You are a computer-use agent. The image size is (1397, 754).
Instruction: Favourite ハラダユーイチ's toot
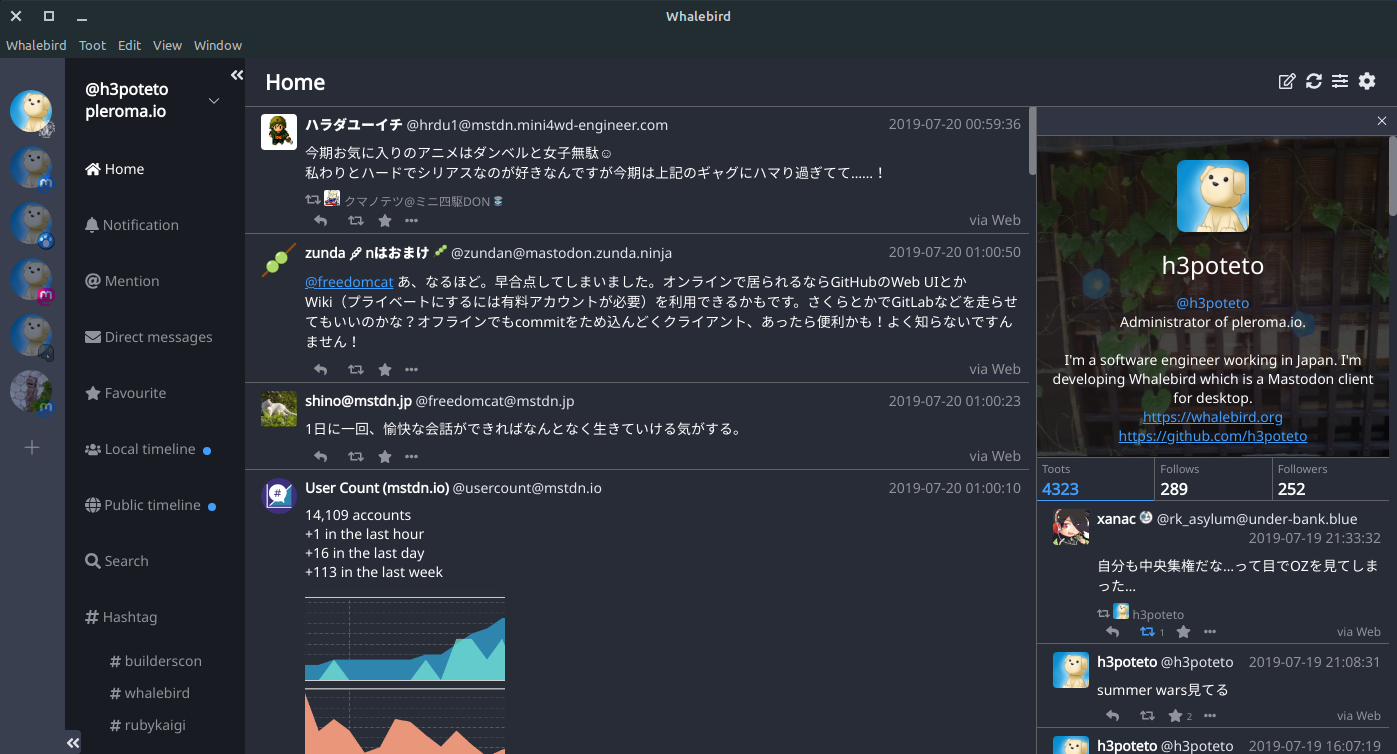[385, 221]
